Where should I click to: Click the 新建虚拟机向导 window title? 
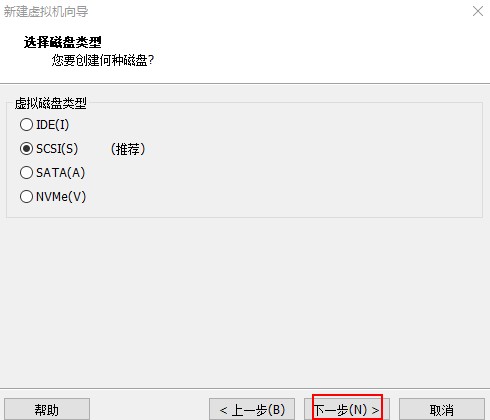pyautogui.click(x=46, y=12)
